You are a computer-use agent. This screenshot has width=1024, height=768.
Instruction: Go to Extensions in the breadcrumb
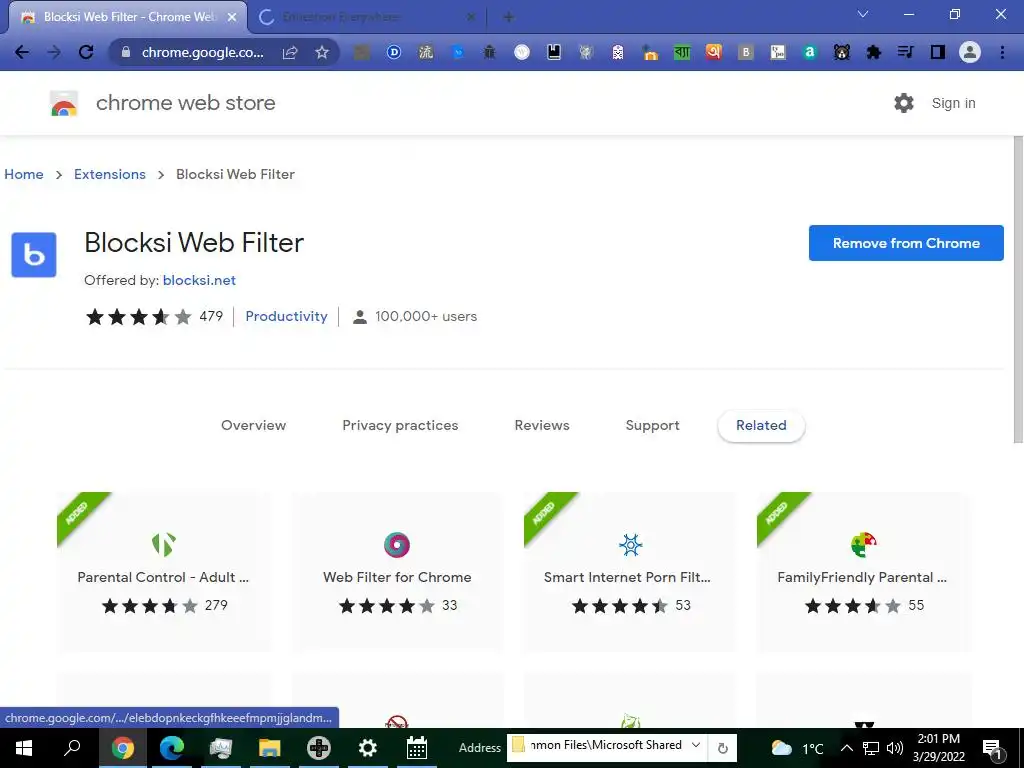tap(110, 174)
